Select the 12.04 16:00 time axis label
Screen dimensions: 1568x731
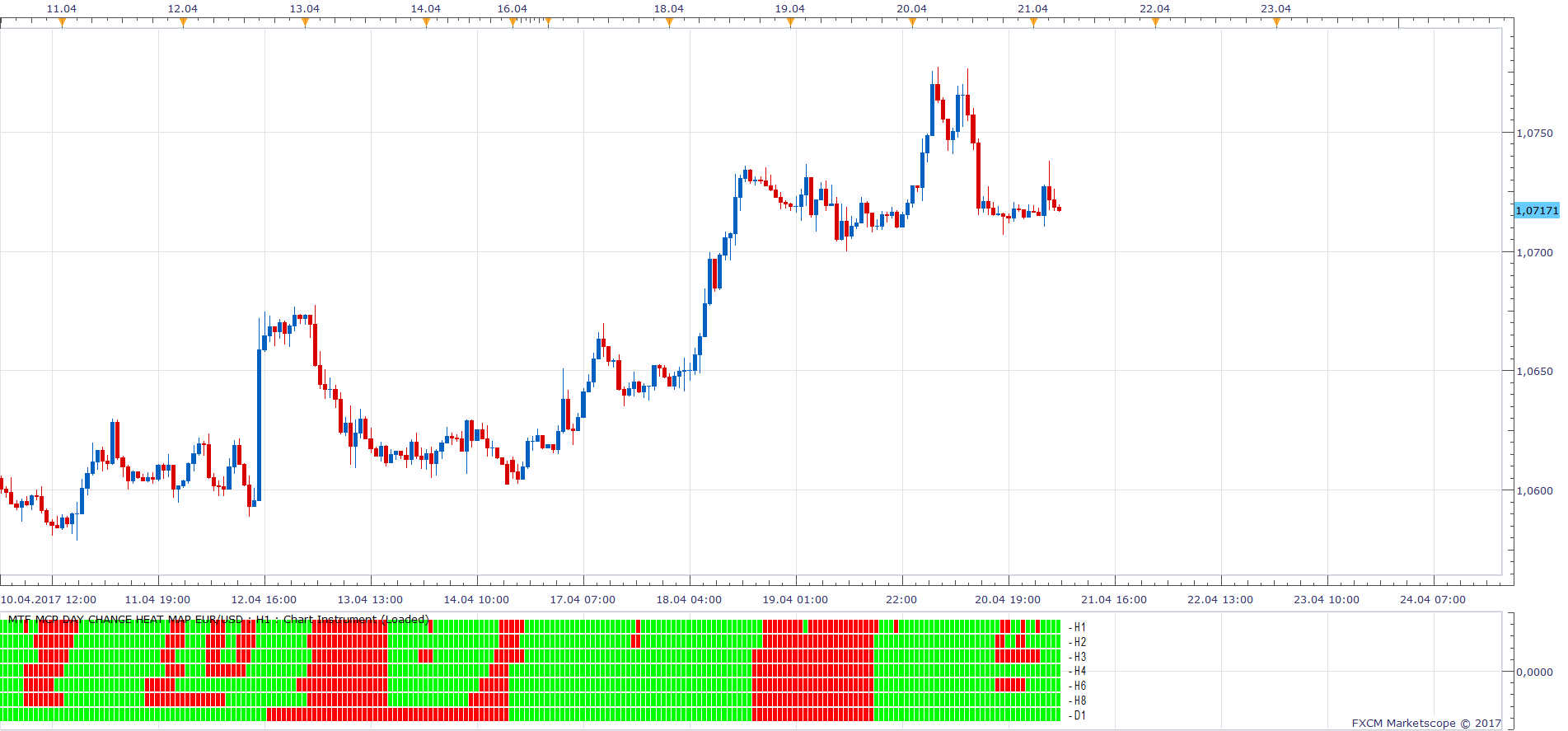pos(264,600)
